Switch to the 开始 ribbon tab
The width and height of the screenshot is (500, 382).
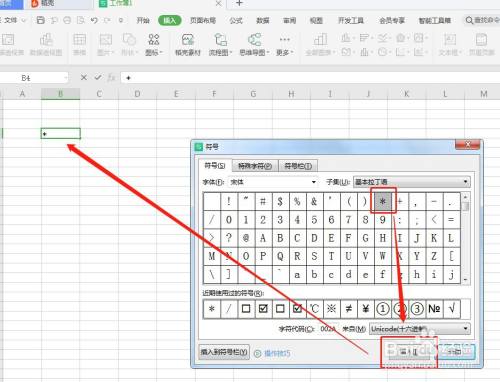pos(143,20)
